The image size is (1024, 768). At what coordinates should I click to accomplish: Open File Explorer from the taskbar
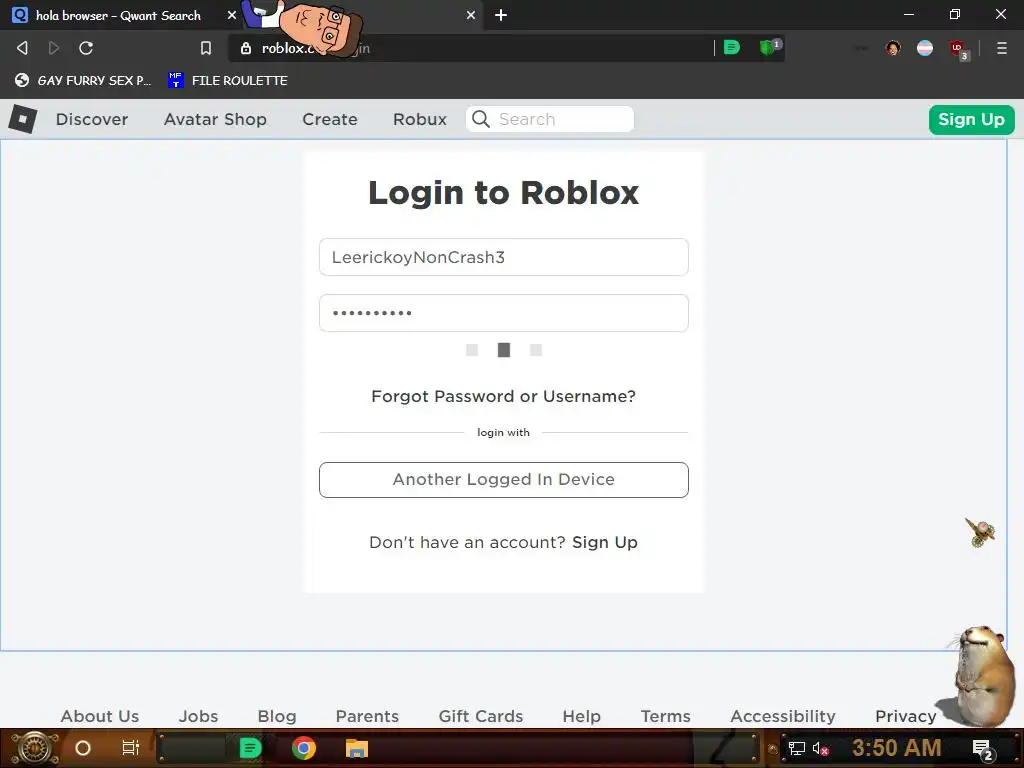click(357, 748)
